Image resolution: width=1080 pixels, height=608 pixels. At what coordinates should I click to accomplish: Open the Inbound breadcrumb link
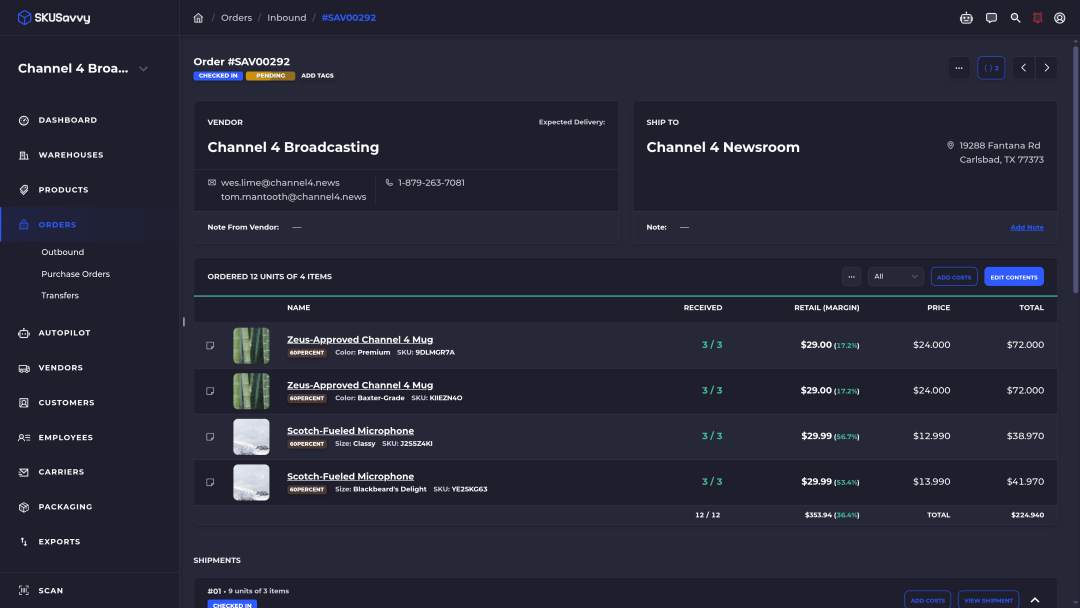pos(287,18)
